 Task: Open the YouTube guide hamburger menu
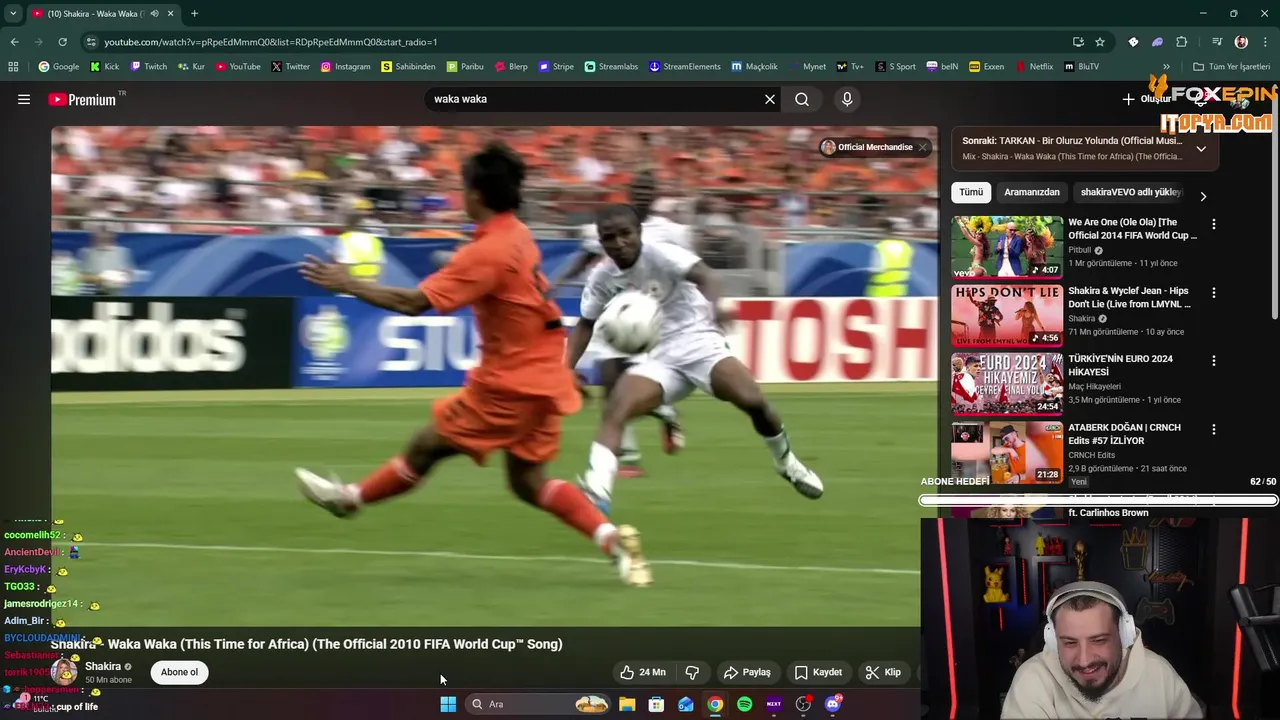click(24, 99)
